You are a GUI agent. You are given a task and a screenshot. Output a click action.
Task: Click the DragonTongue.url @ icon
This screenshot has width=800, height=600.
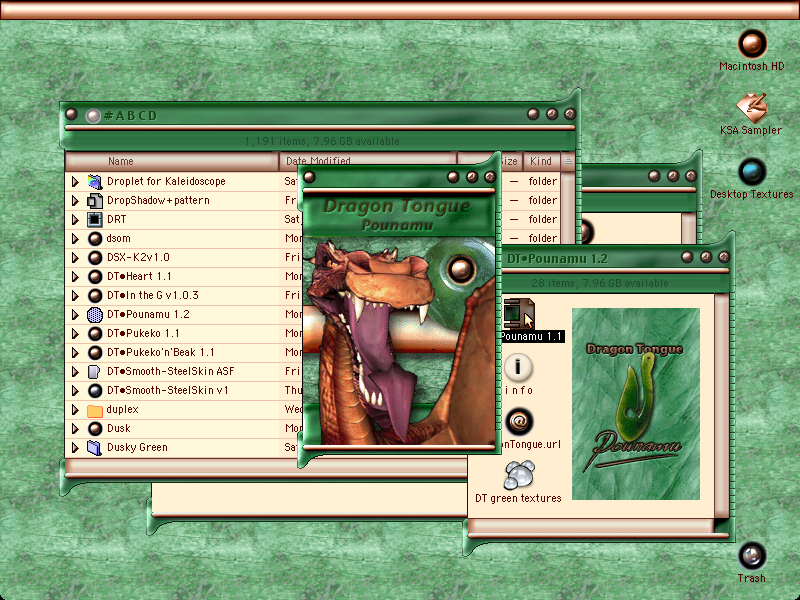click(x=519, y=421)
